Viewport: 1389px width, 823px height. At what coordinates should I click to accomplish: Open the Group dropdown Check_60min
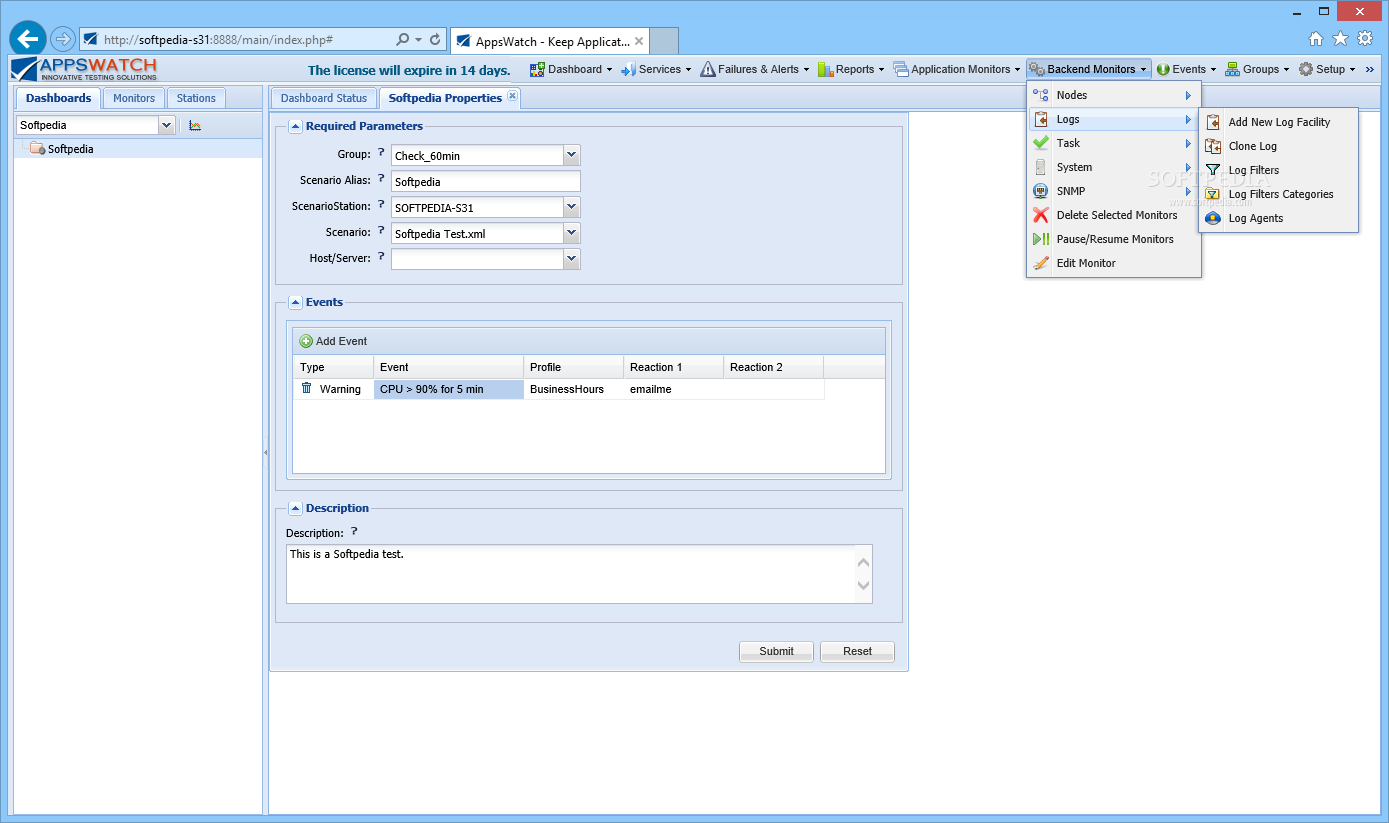point(571,155)
